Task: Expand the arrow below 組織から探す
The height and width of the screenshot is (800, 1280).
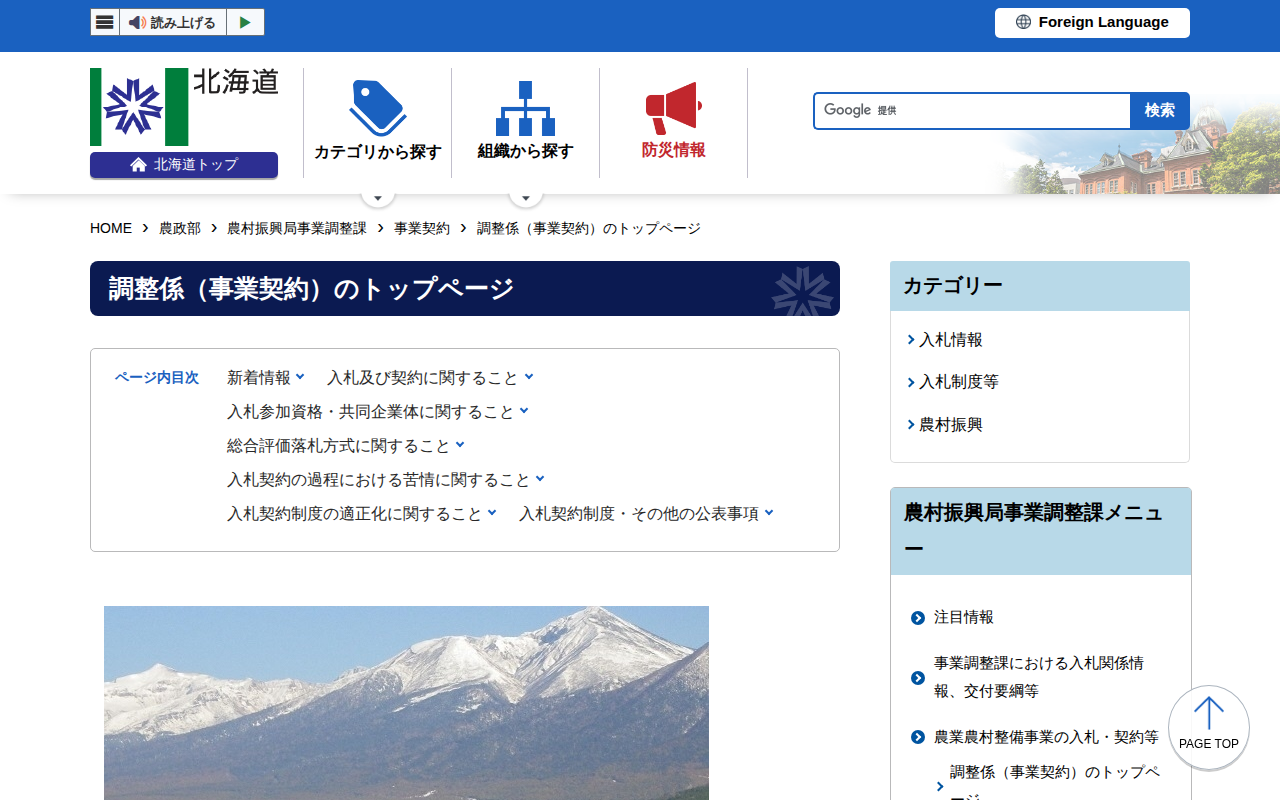Action: pos(526,197)
